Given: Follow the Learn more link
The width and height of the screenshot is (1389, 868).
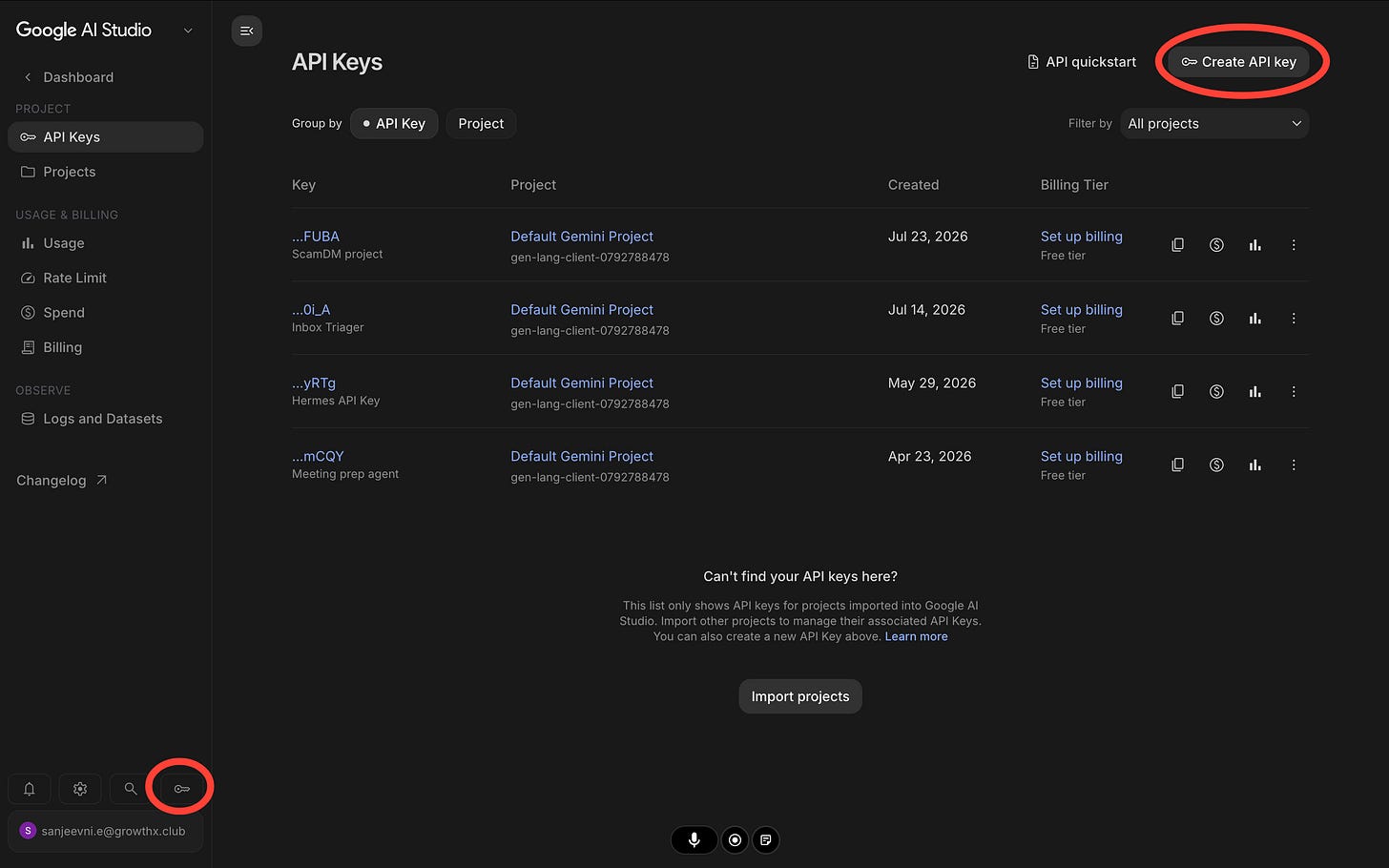Looking at the screenshot, I should coord(917,637).
